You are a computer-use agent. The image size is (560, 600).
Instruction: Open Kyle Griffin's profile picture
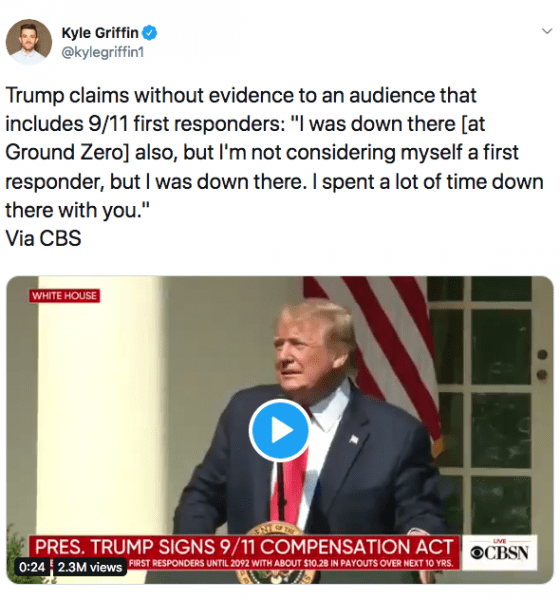point(28,41)
